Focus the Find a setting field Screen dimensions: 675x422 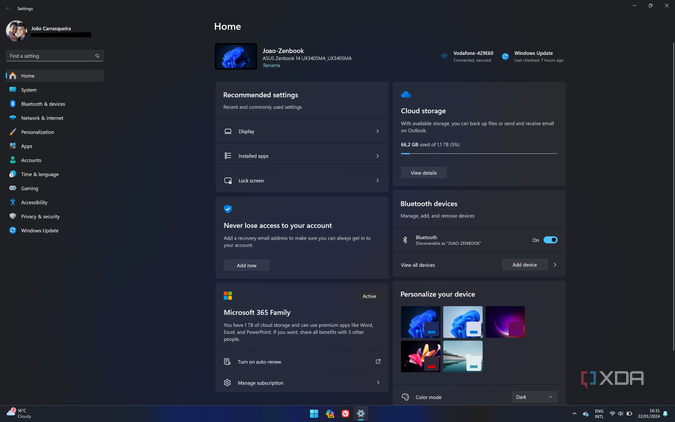click(55, 56)
